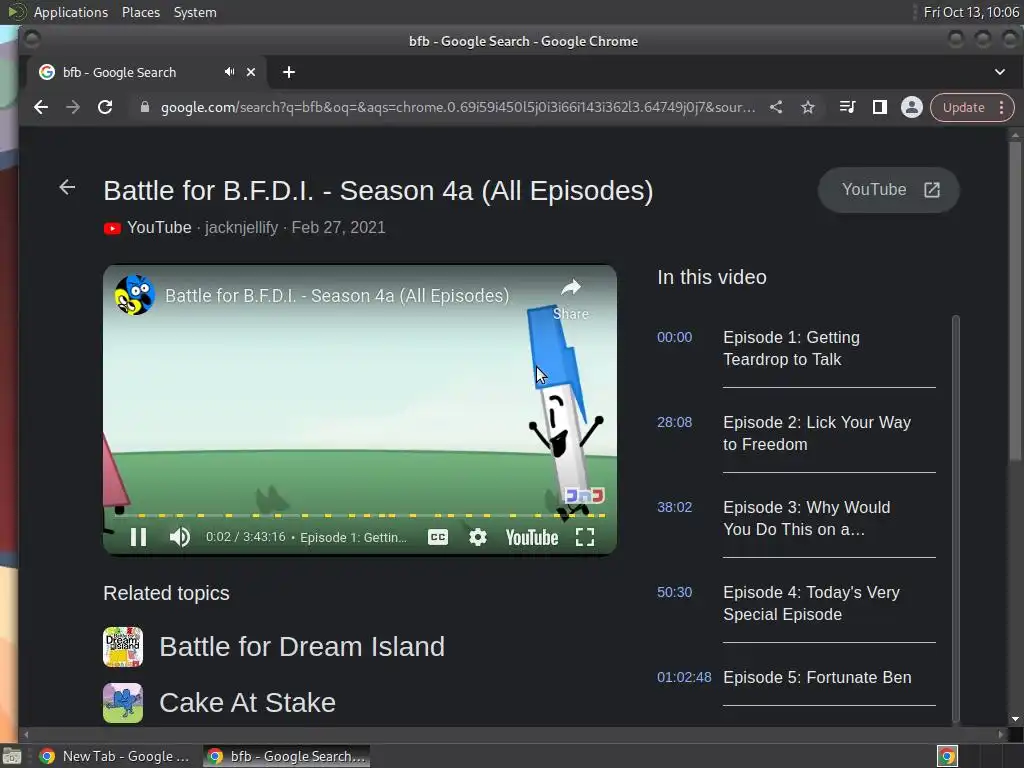Open the Chrome profile avatar
The width and height of the screenshot is (1024, 768).
[912, 107]
